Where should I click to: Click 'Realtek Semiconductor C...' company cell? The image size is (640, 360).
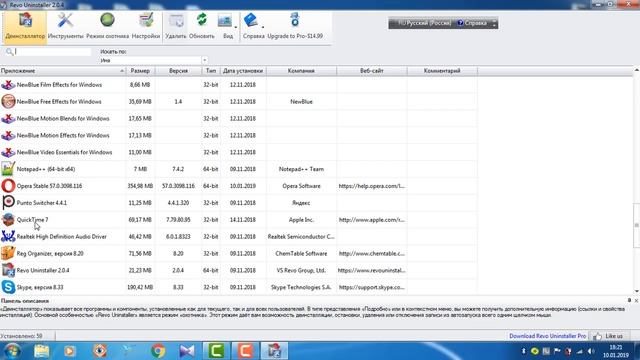(301, 237)
